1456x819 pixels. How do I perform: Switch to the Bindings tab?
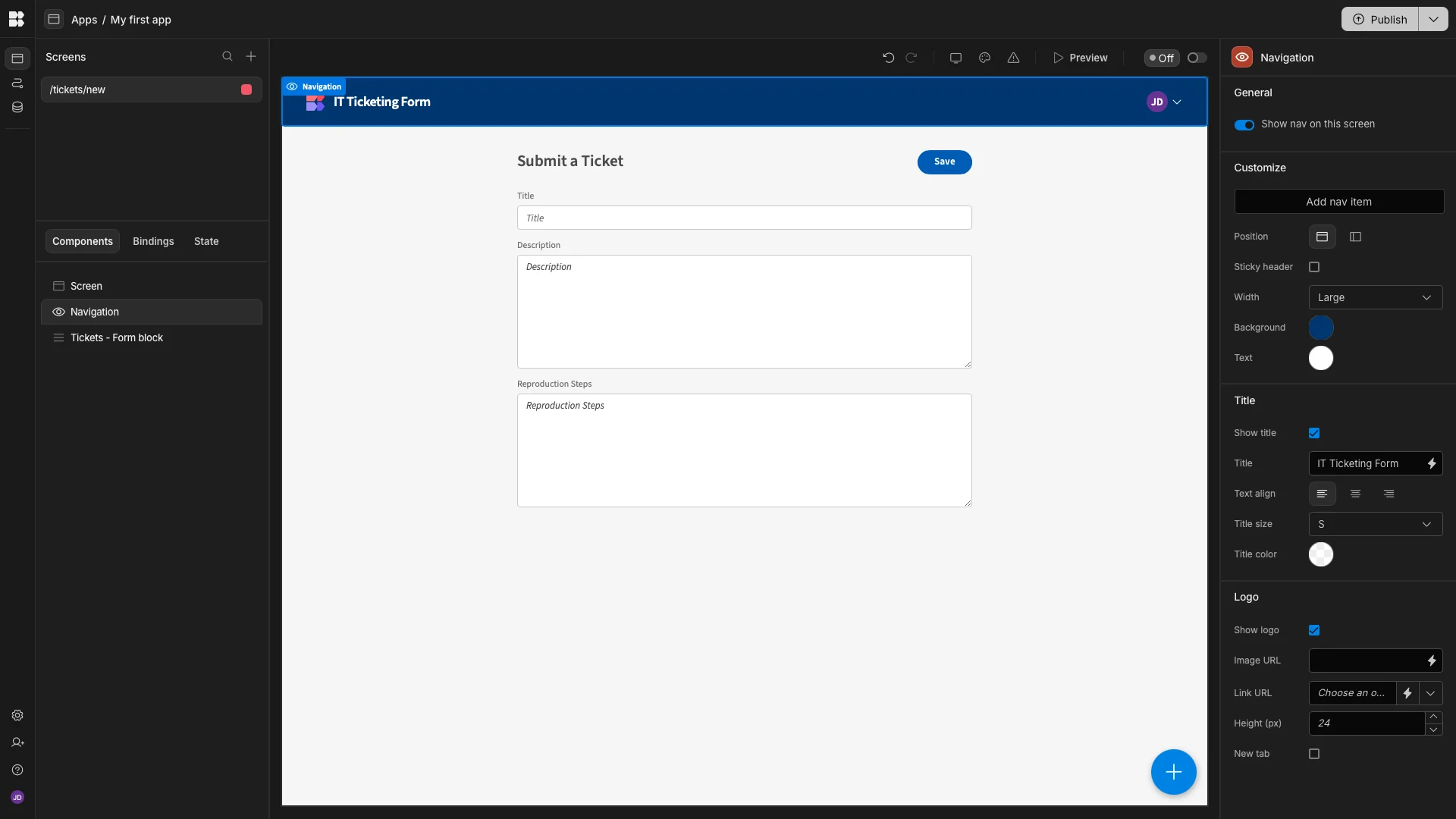point(153,241)
